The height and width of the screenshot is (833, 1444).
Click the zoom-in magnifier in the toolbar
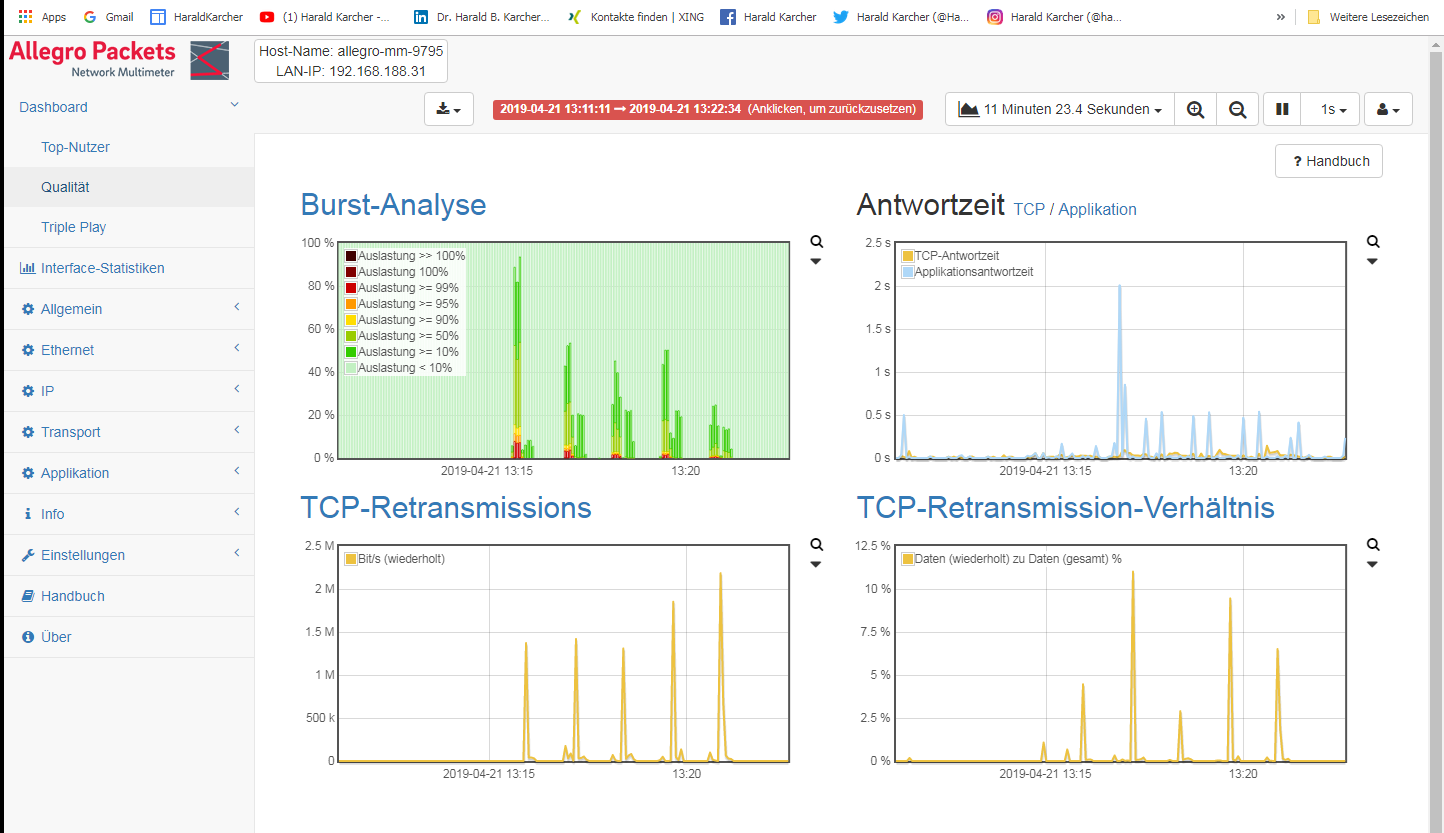tap(1195, 109)
